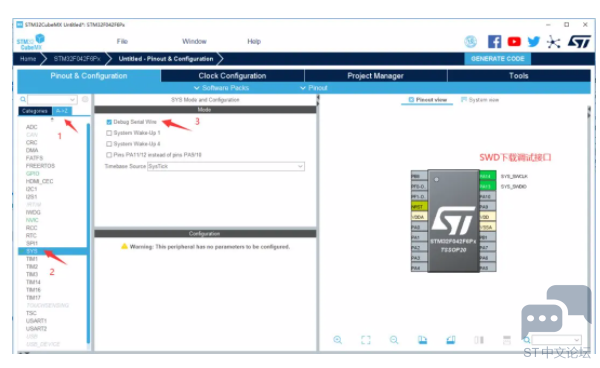Image resolution: width=600 pixels, height=368 pixels.
Task: Click the split view columns icon
Action: pyautogui.click(x=479, y=340)
